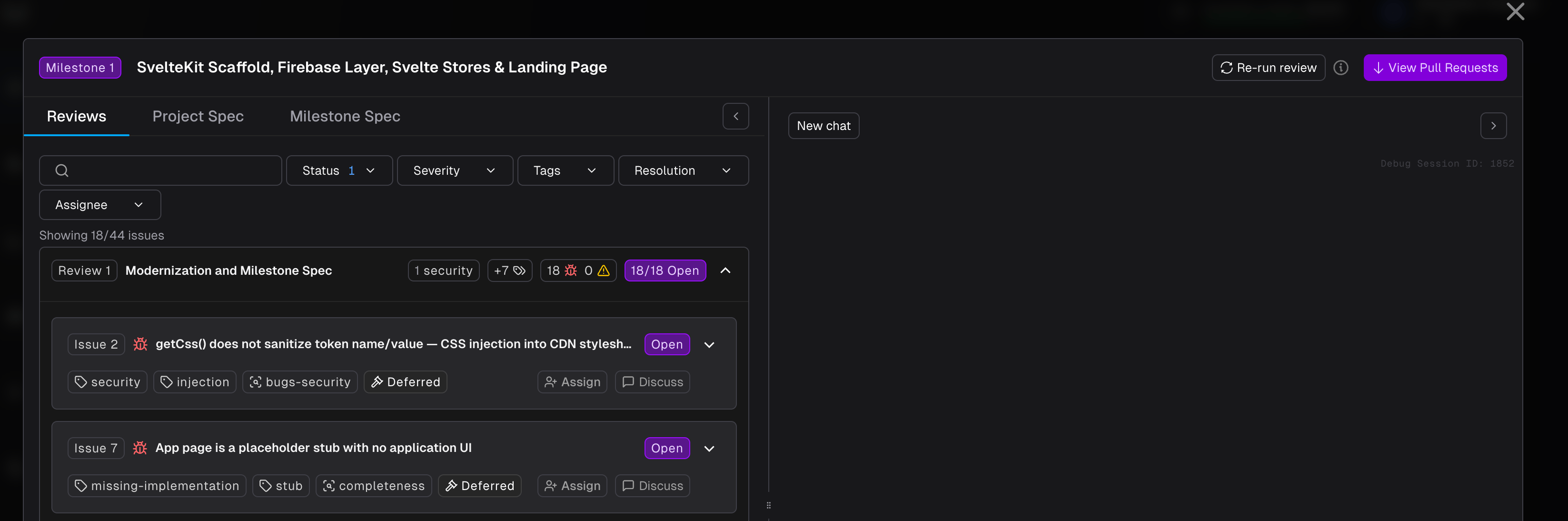Collapse the reviews panel with left chevron

click(x=735, y=116)
